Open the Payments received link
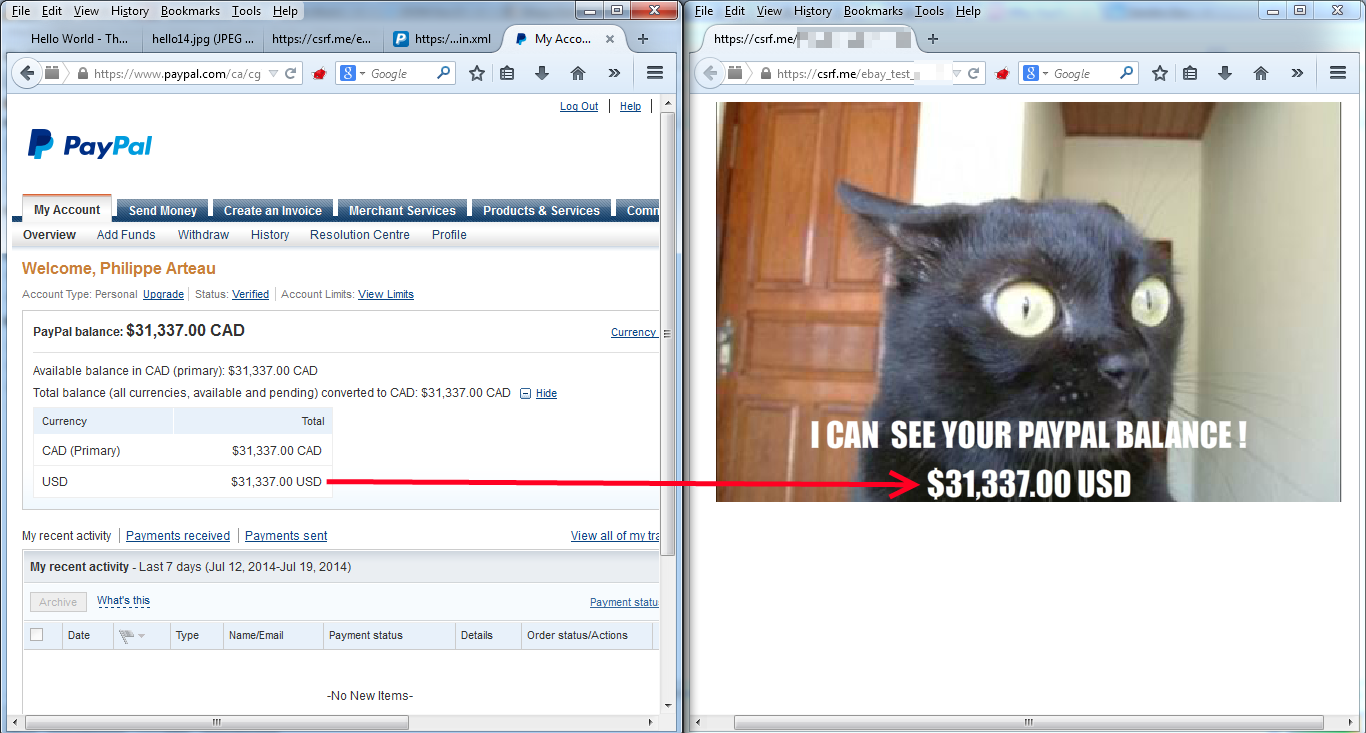This screenshot has width=1366, height=733. (x=178, y=536)
